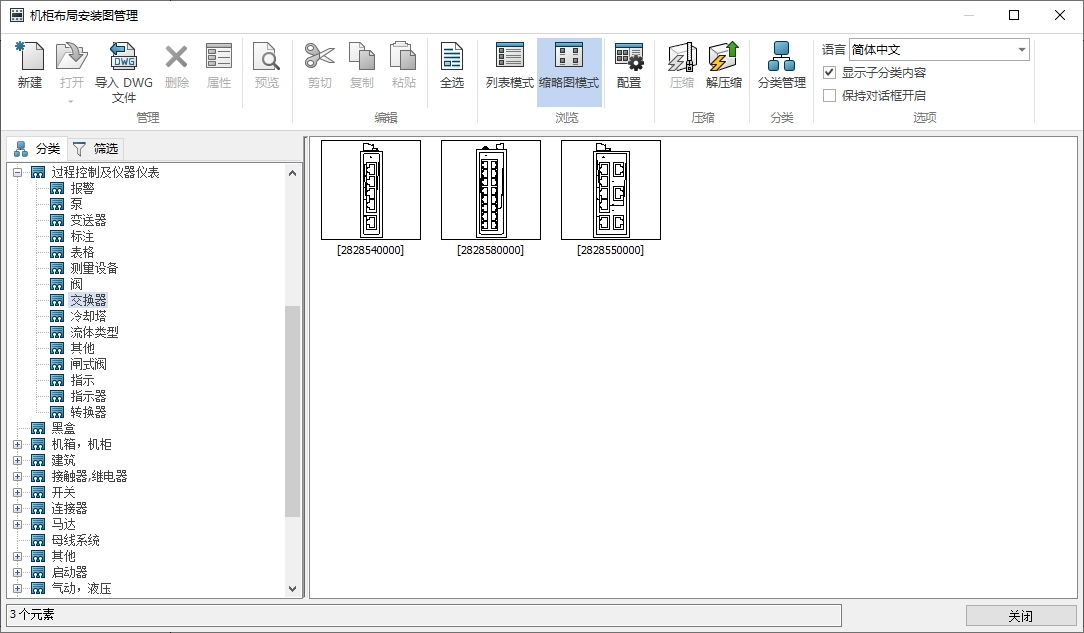Expand the 接触器,继电器 tree node
1084x633 pixels.
(x=17, y=477)
